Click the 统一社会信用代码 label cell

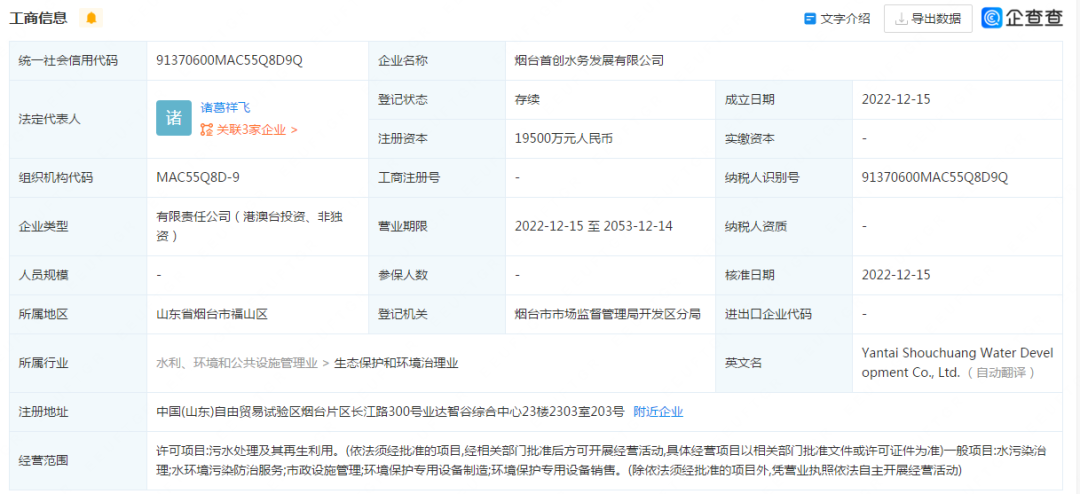pos(78,61)
